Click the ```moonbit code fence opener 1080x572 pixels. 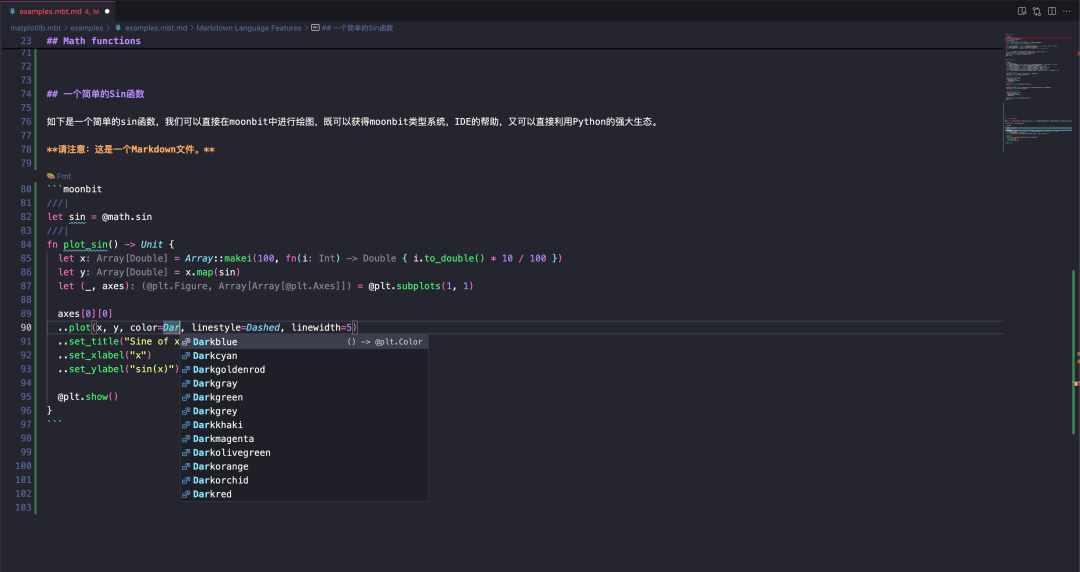(74, 189)
